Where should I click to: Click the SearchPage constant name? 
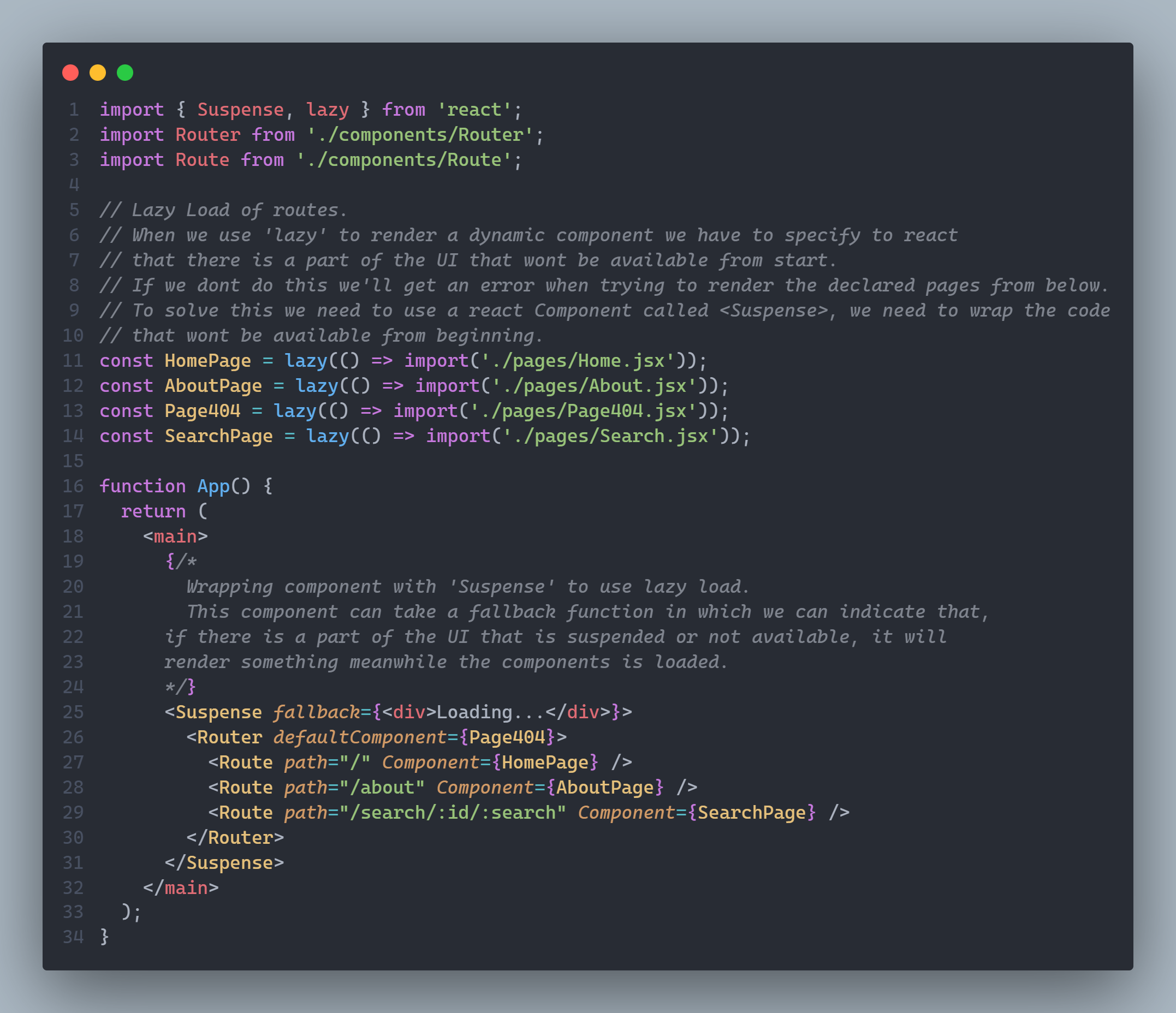tap(218, 436)
